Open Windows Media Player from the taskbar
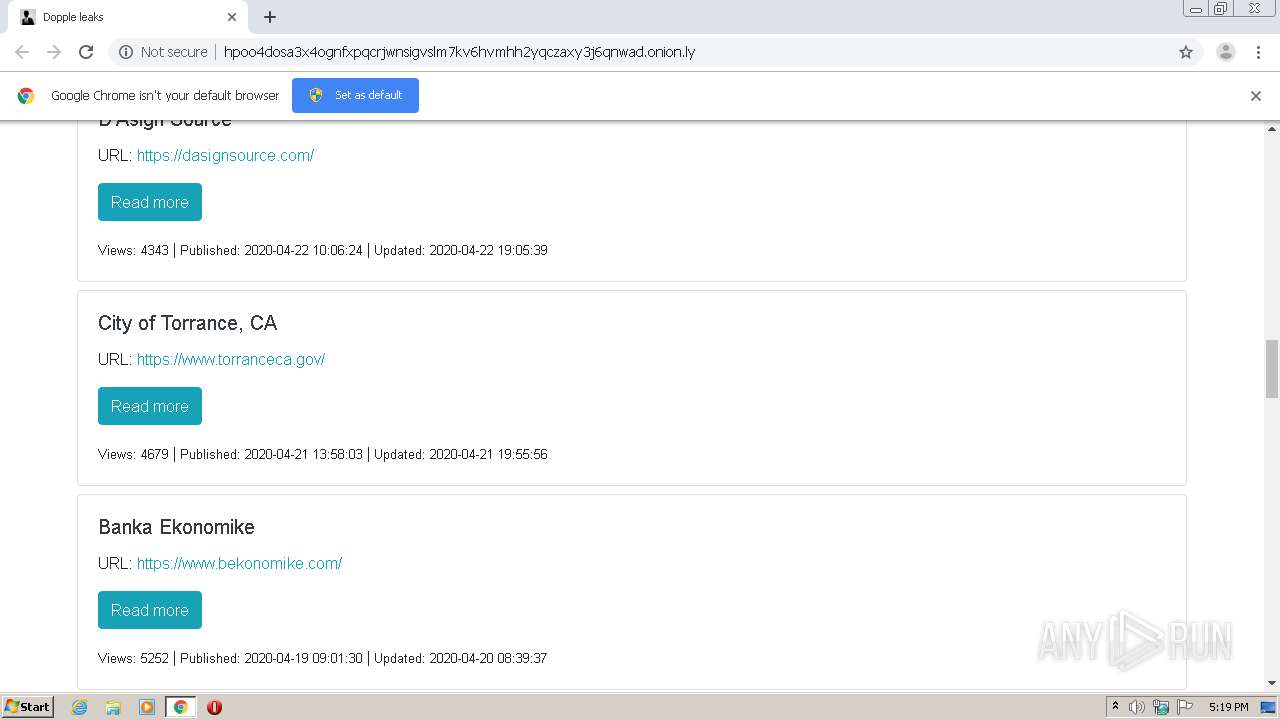This screenshot has height=720, width=1280. tap(147, 707)
